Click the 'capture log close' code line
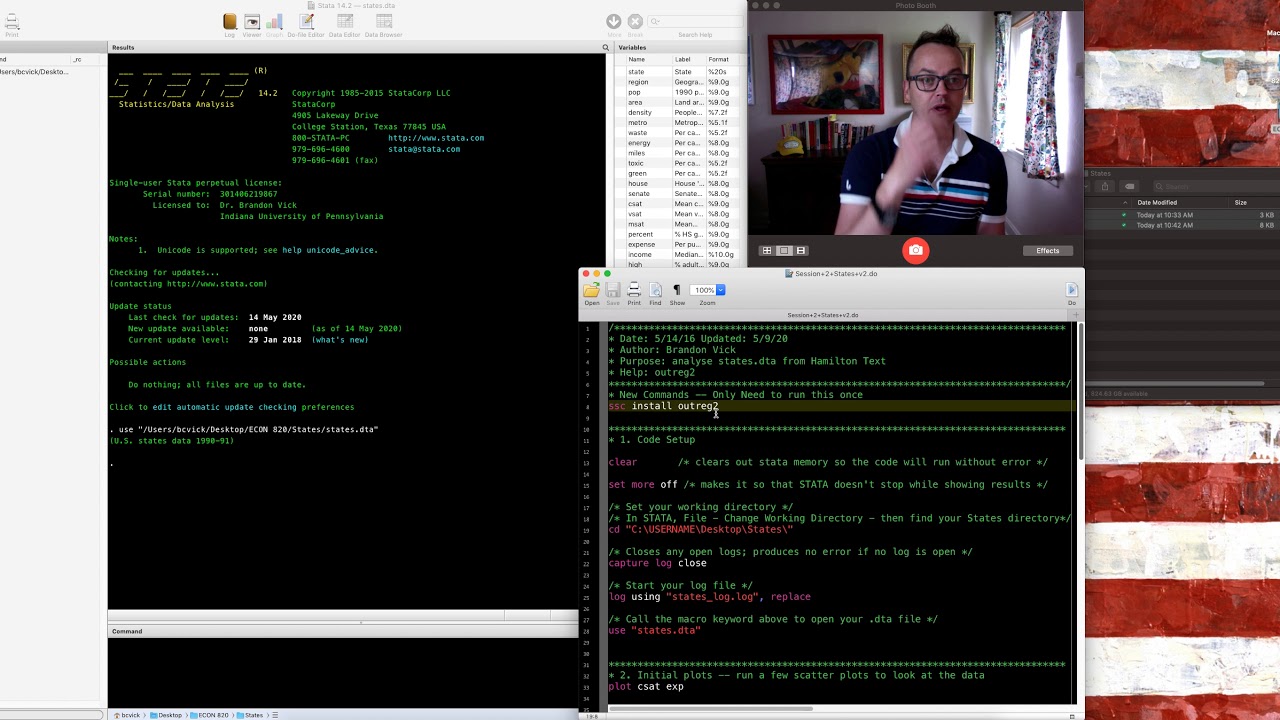Image resolution: width=1280 pixels, height=720 pixels. click(x=657, y=563)
